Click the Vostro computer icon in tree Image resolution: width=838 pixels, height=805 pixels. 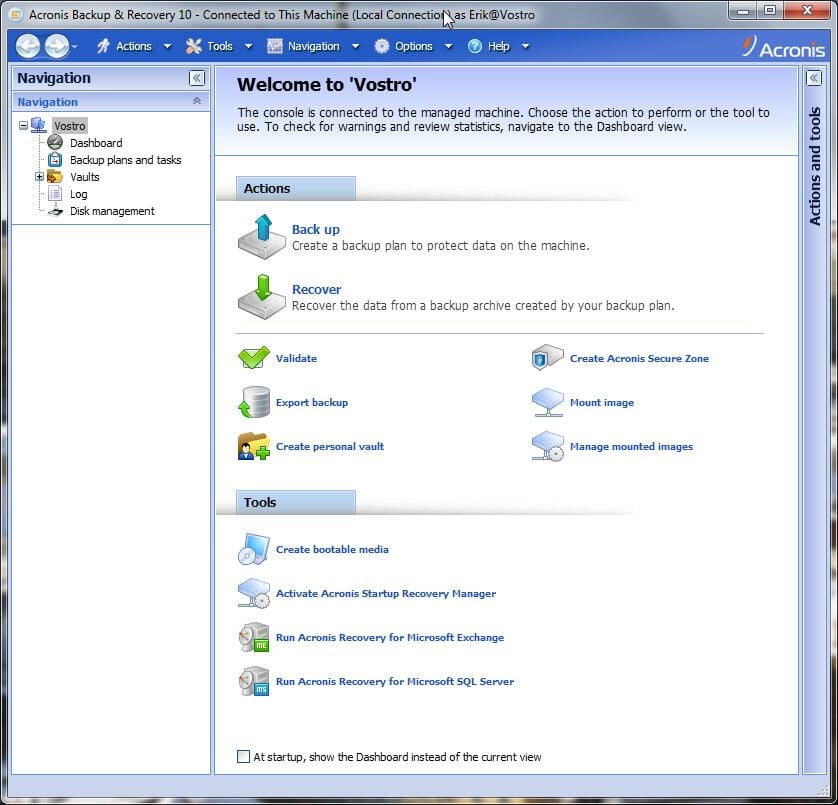pos(39,125)
